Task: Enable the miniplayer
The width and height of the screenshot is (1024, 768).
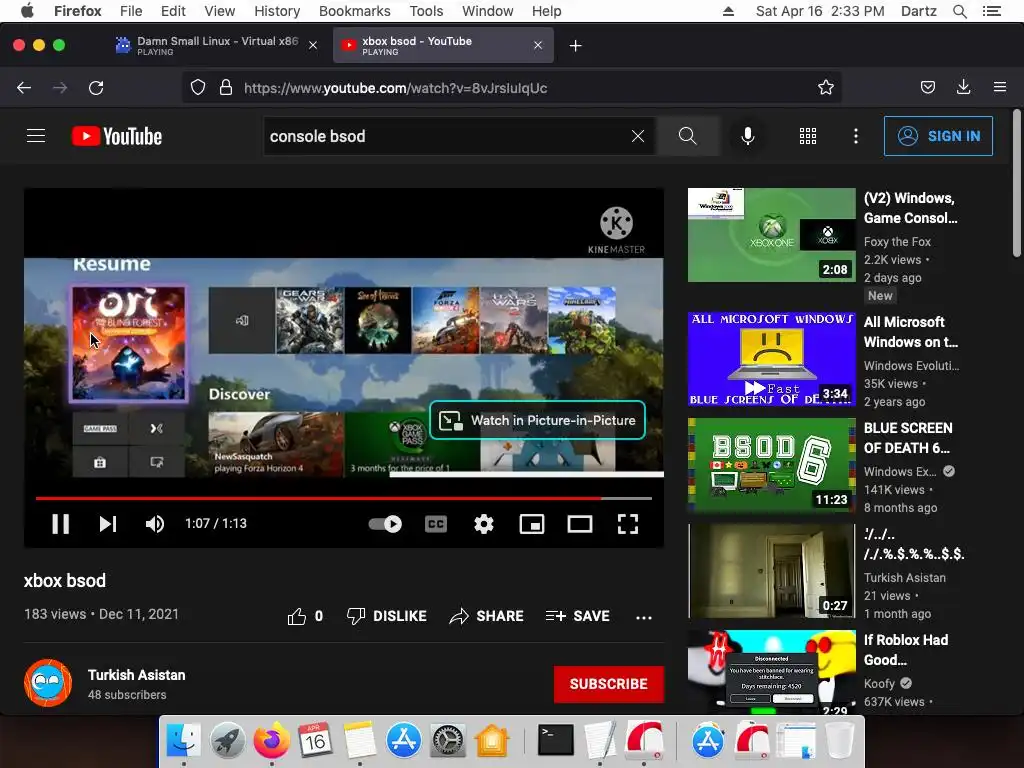Action: coord(532,524)
